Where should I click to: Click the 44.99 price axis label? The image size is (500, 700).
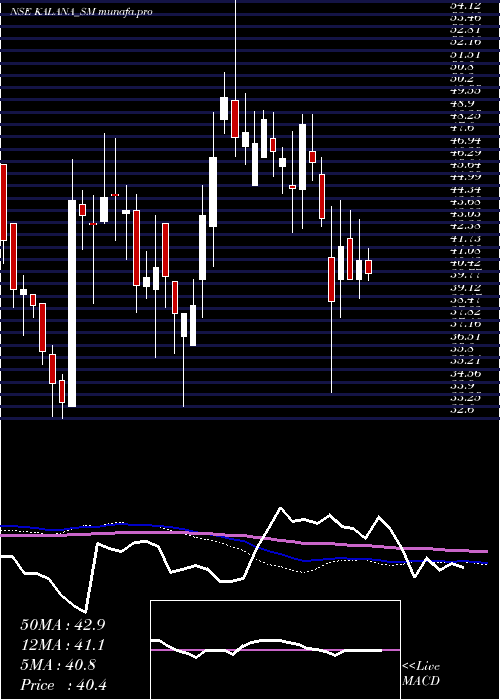point(466,177)
